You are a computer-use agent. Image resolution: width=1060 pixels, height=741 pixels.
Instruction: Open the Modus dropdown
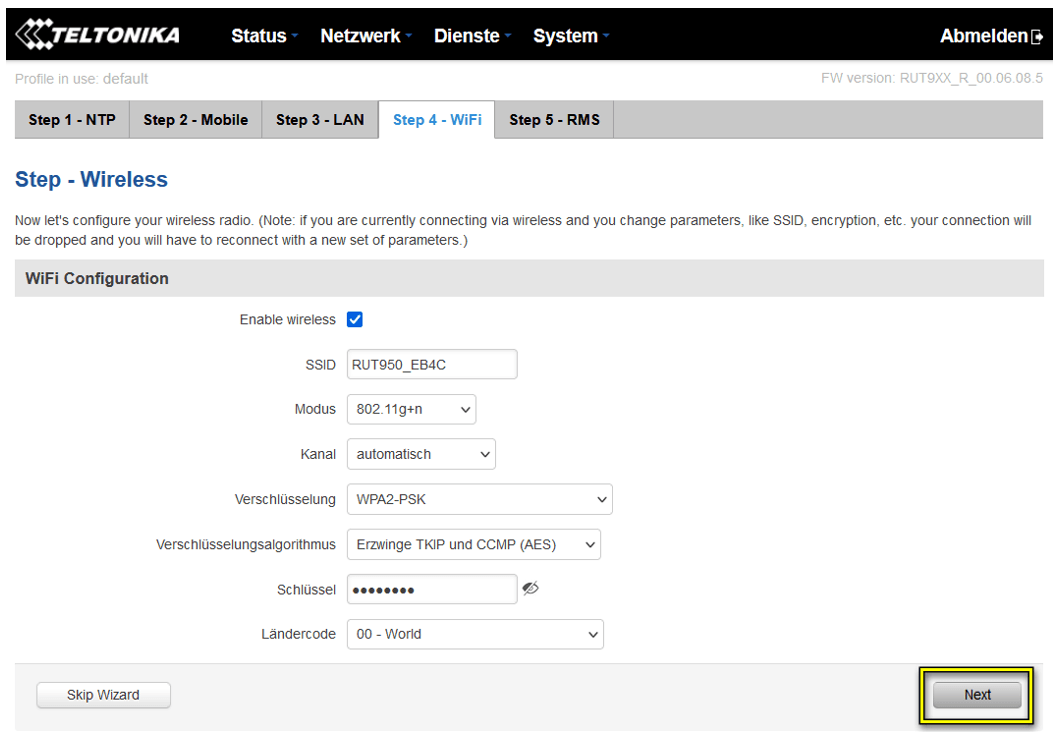pyautogui.click(x=411, y=409)
